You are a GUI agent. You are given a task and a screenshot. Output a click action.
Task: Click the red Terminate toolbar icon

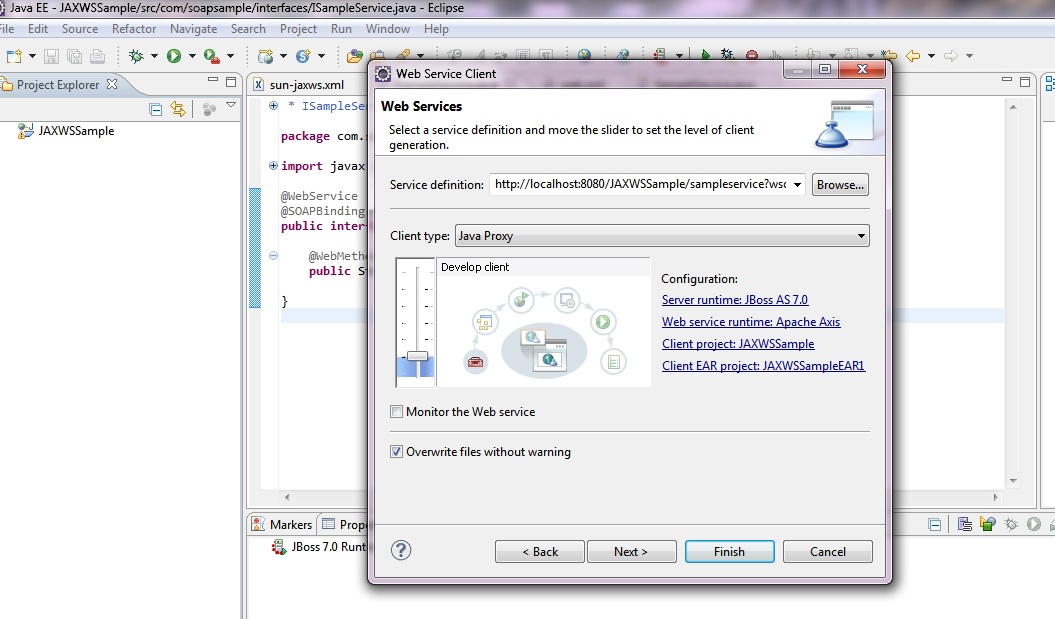752,55
